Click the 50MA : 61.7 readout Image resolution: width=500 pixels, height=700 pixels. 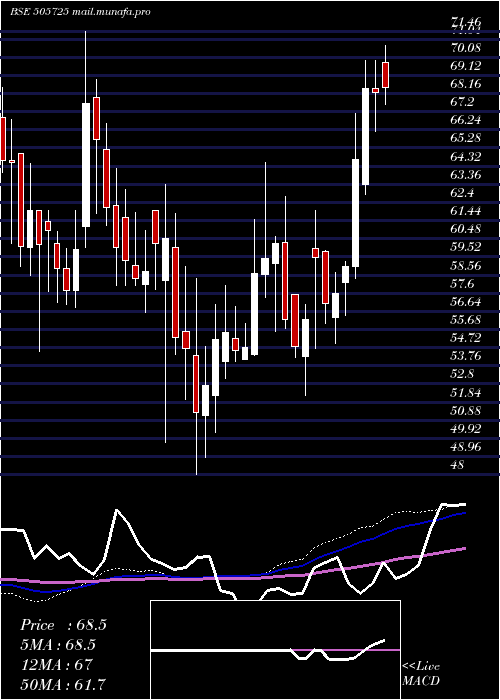click(63, 684)
